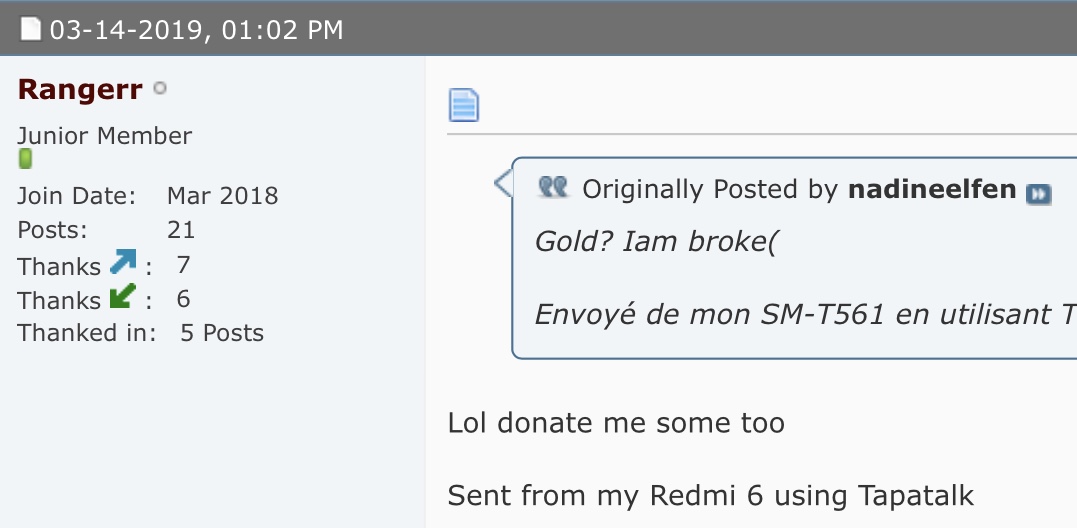
Task: Open the Rangerr username profile link
Action: point(80,89)
